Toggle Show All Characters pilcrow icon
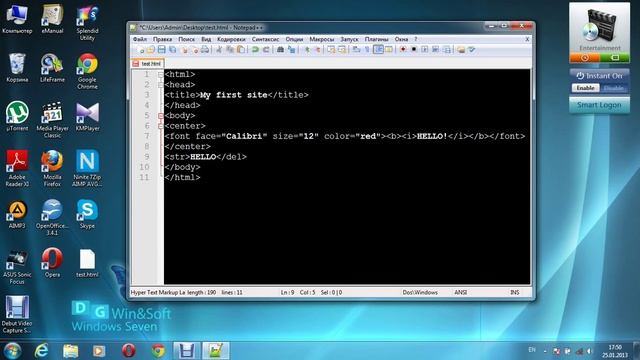Viewport: 640px width, 360px height. 367,50
